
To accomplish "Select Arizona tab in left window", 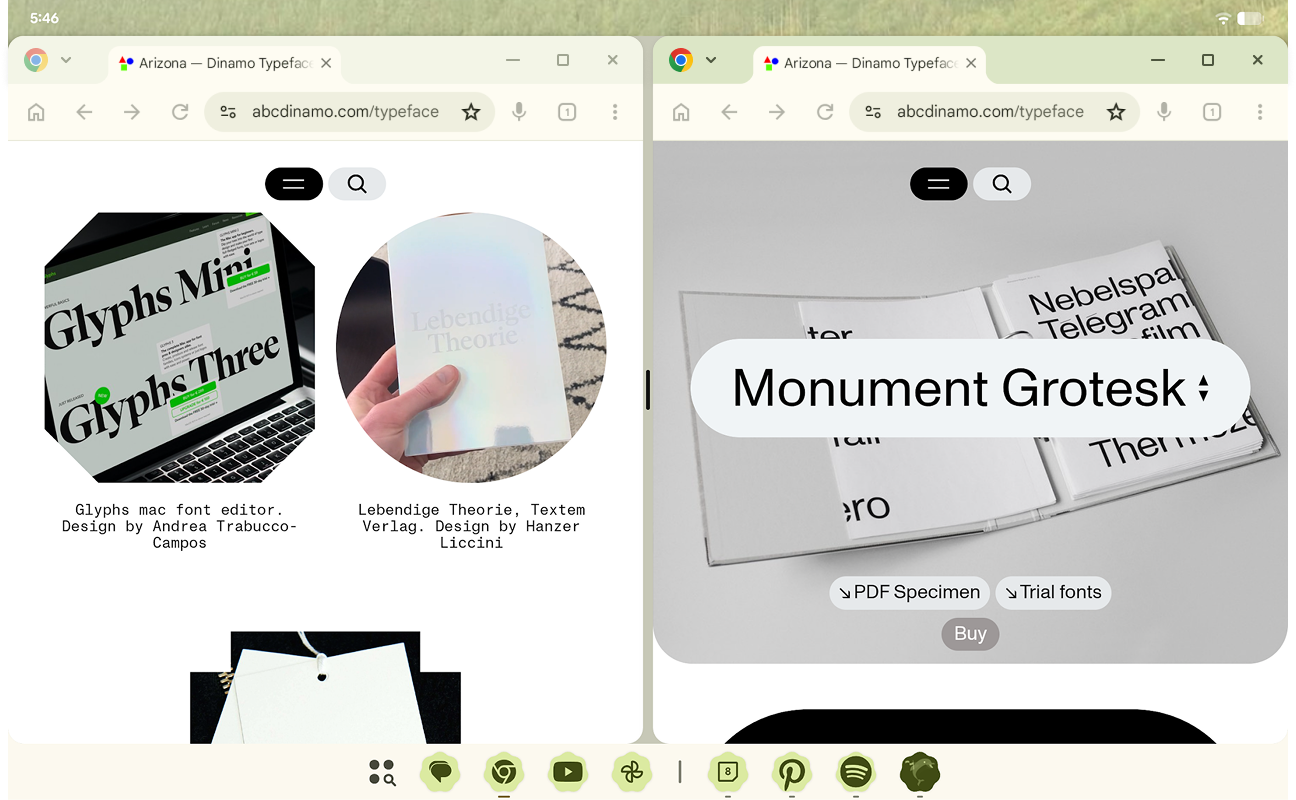I will [x=225, y=63].
